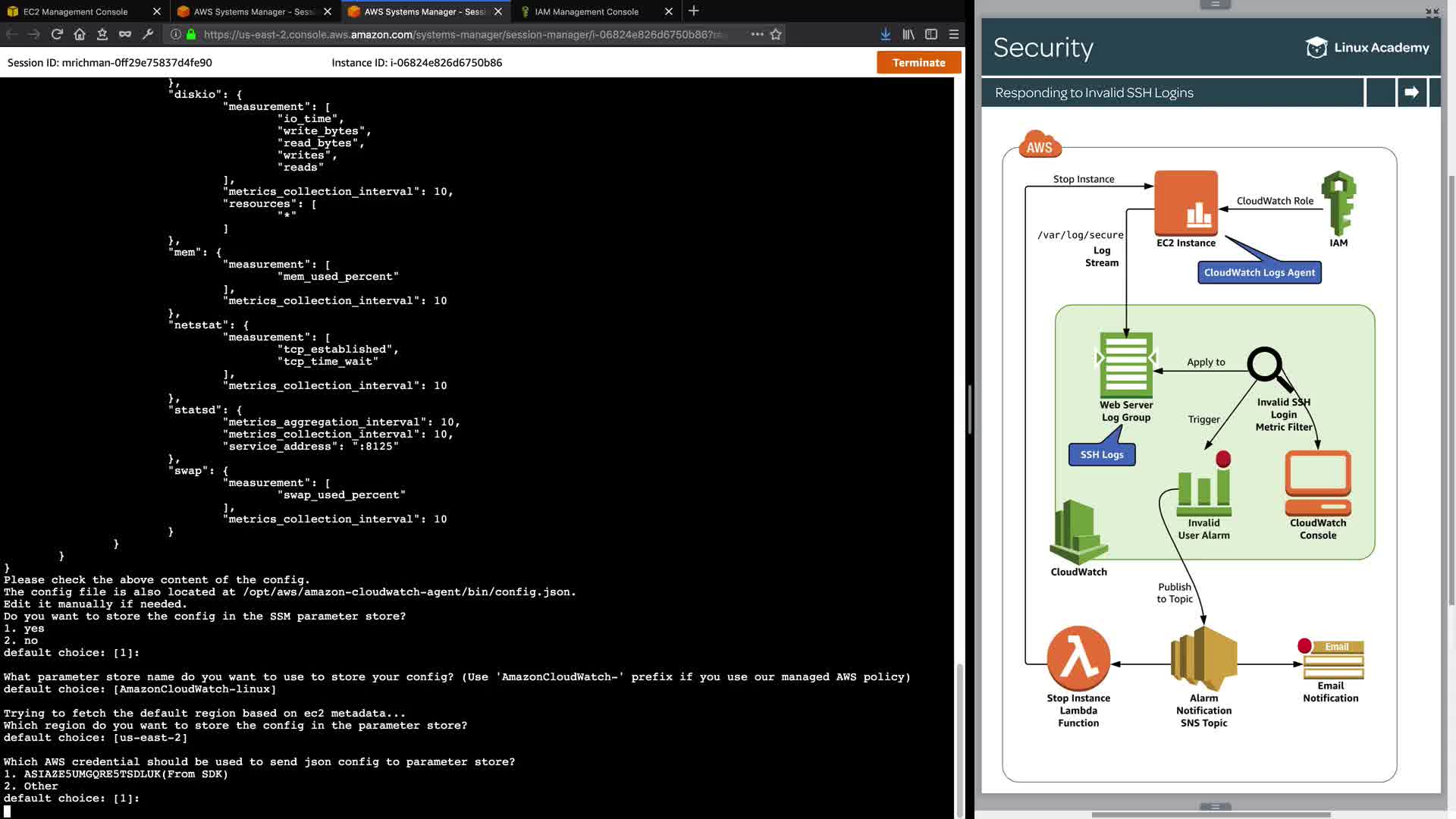This screenshot has width=1456, height=819.
Task: Click the wrench developer tools icon
Action: (148, 34)
